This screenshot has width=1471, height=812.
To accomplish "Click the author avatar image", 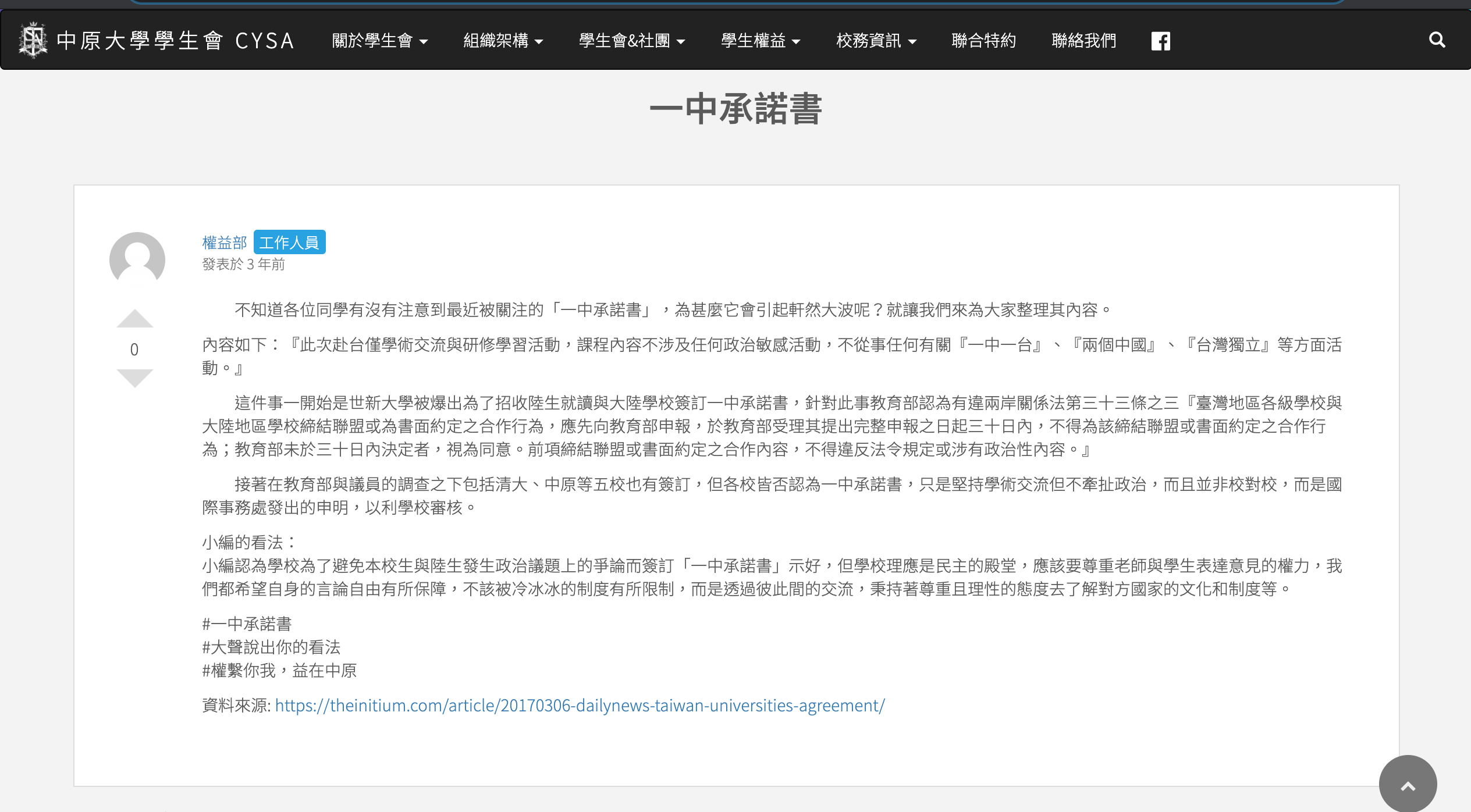I will [x=137, y=260].
